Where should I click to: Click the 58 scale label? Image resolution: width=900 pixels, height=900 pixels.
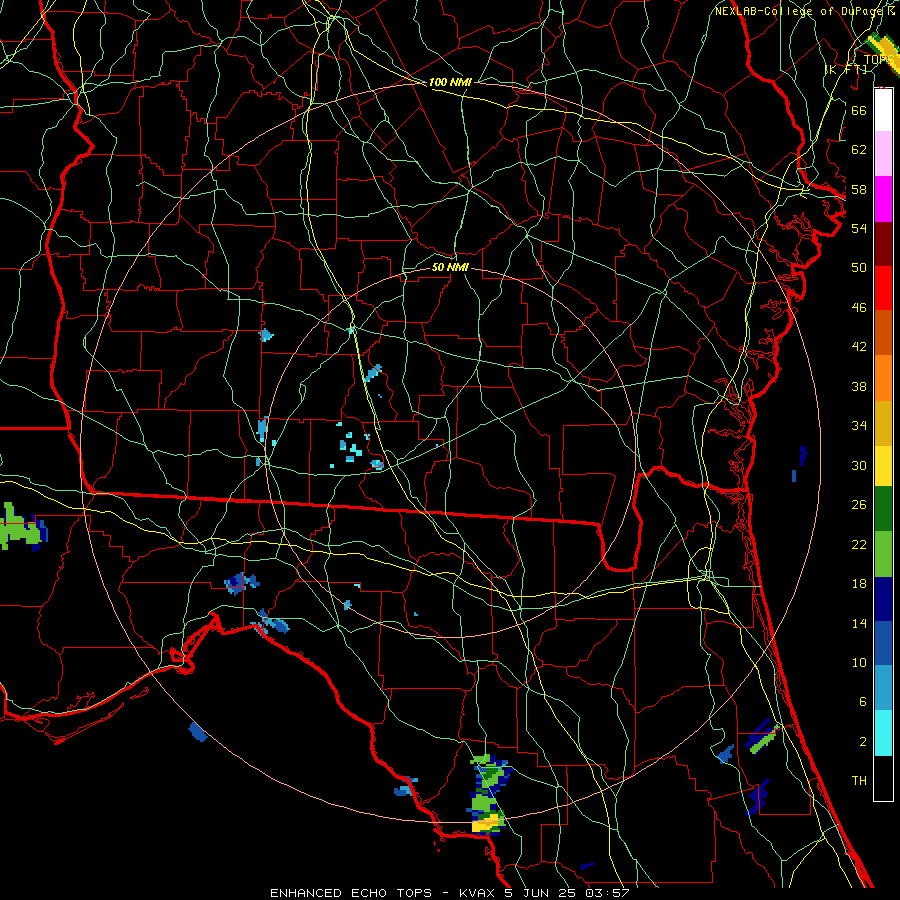point(859,189)
